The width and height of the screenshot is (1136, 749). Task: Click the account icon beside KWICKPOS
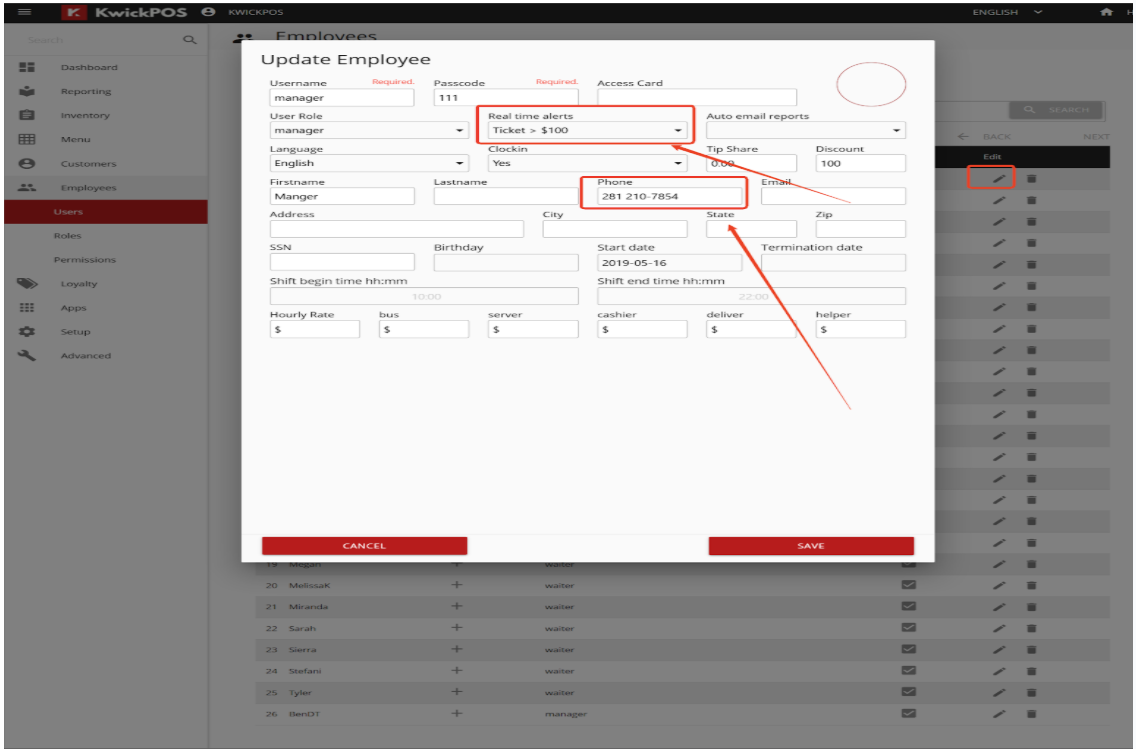(208, 12)
